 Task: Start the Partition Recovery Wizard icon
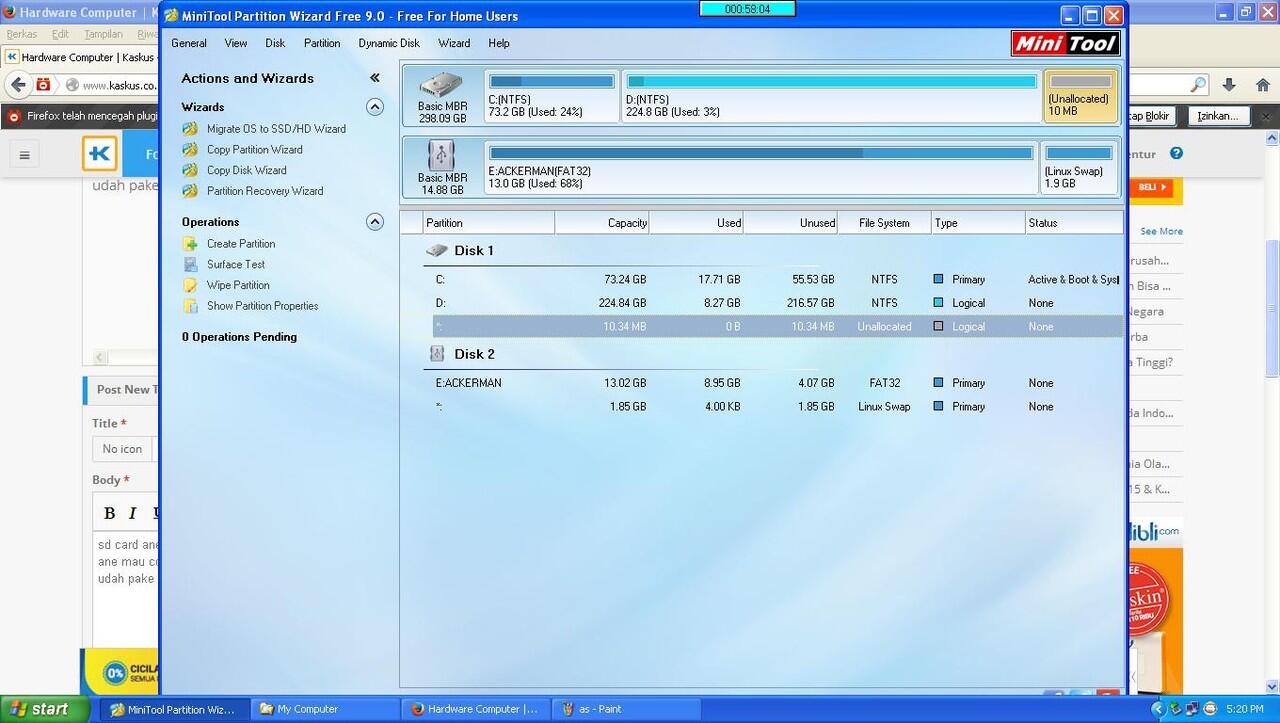coord(190,191)
